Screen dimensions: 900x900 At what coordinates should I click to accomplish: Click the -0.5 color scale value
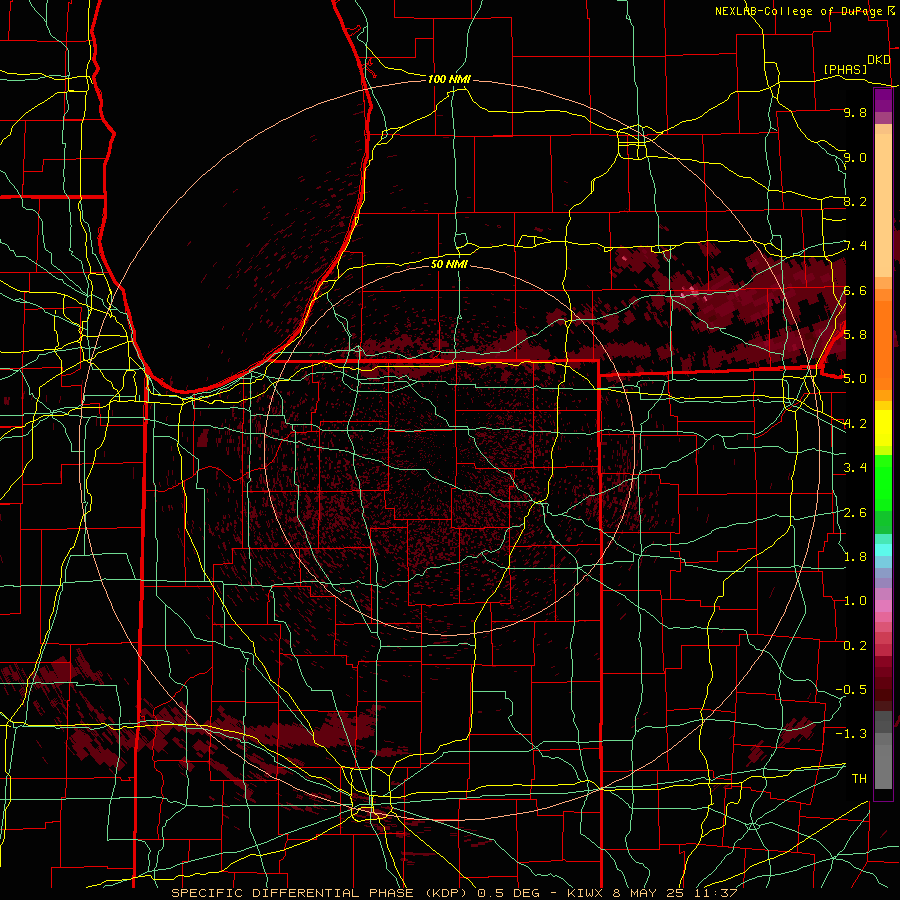pyautogui.click(x=852, y=689)
